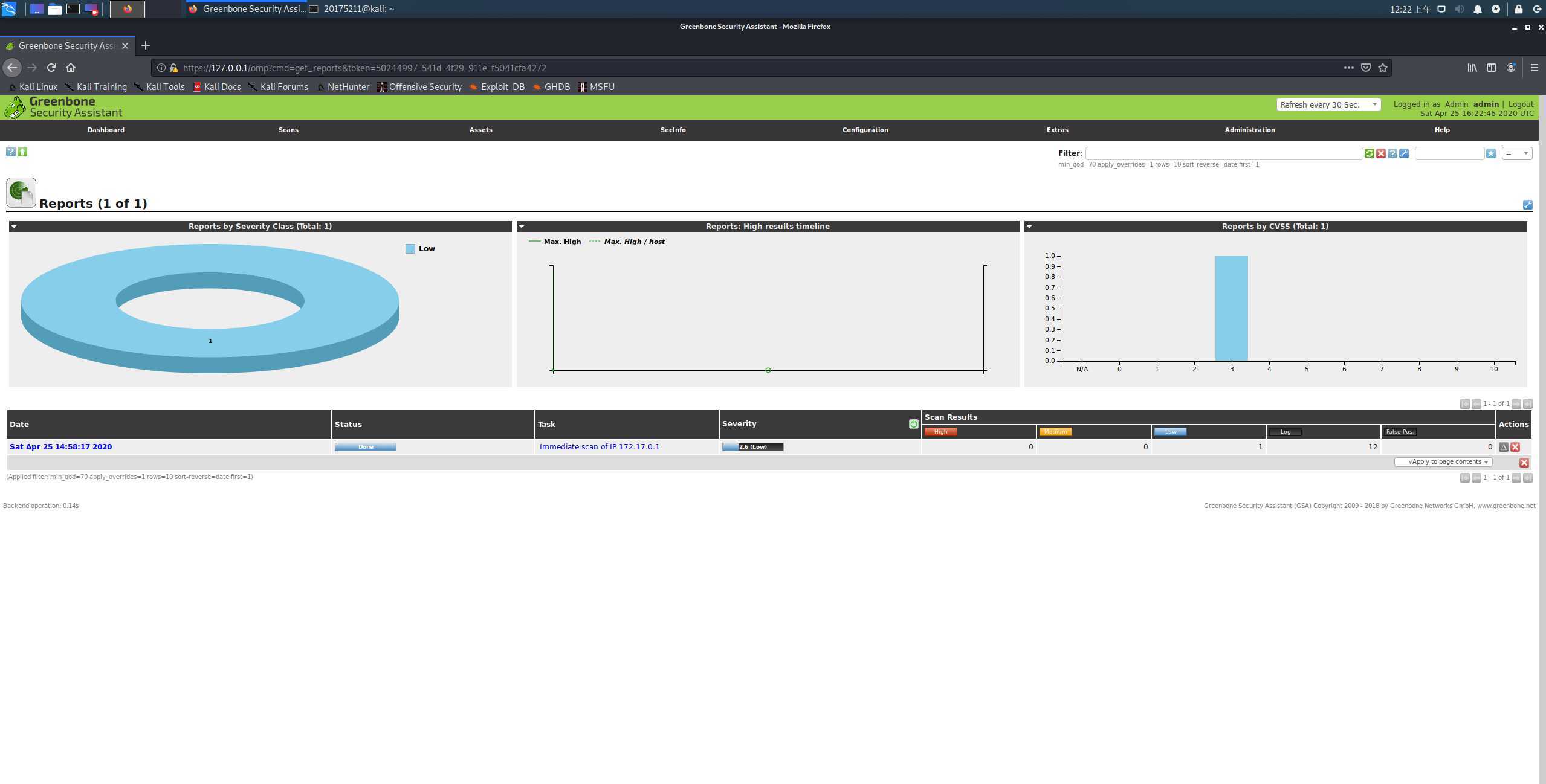Toggle Firefox sidebar view icon
1546x784 pixels.
pyautogui.click(x=1492, y=68)
